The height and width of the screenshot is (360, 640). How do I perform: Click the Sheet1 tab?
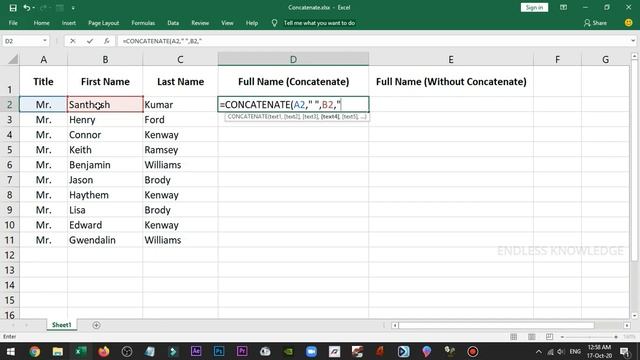tap(62, 325)
